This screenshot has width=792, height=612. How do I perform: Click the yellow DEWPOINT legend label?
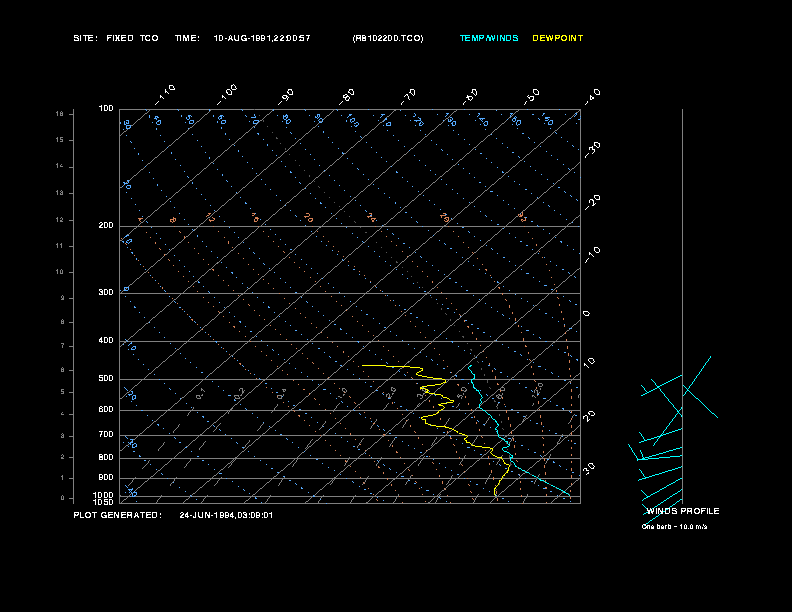coord(558,38)
